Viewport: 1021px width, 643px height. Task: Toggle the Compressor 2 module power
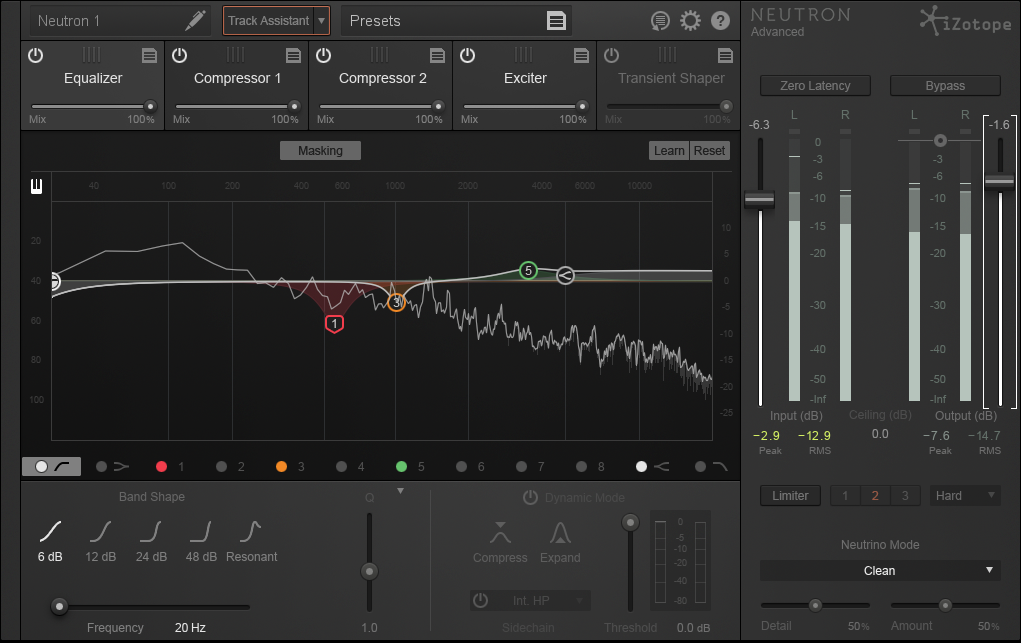coord(324,55)
